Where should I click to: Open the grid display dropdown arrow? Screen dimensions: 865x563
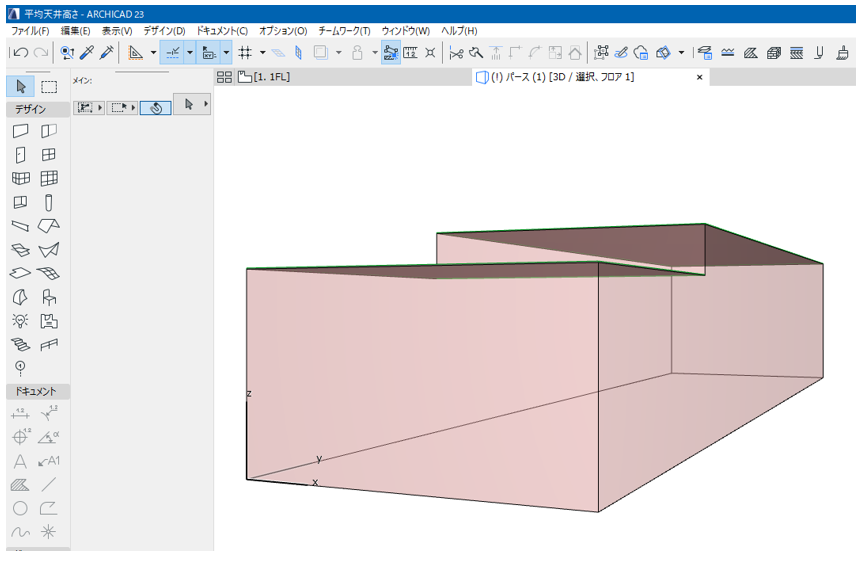[262, 52]
